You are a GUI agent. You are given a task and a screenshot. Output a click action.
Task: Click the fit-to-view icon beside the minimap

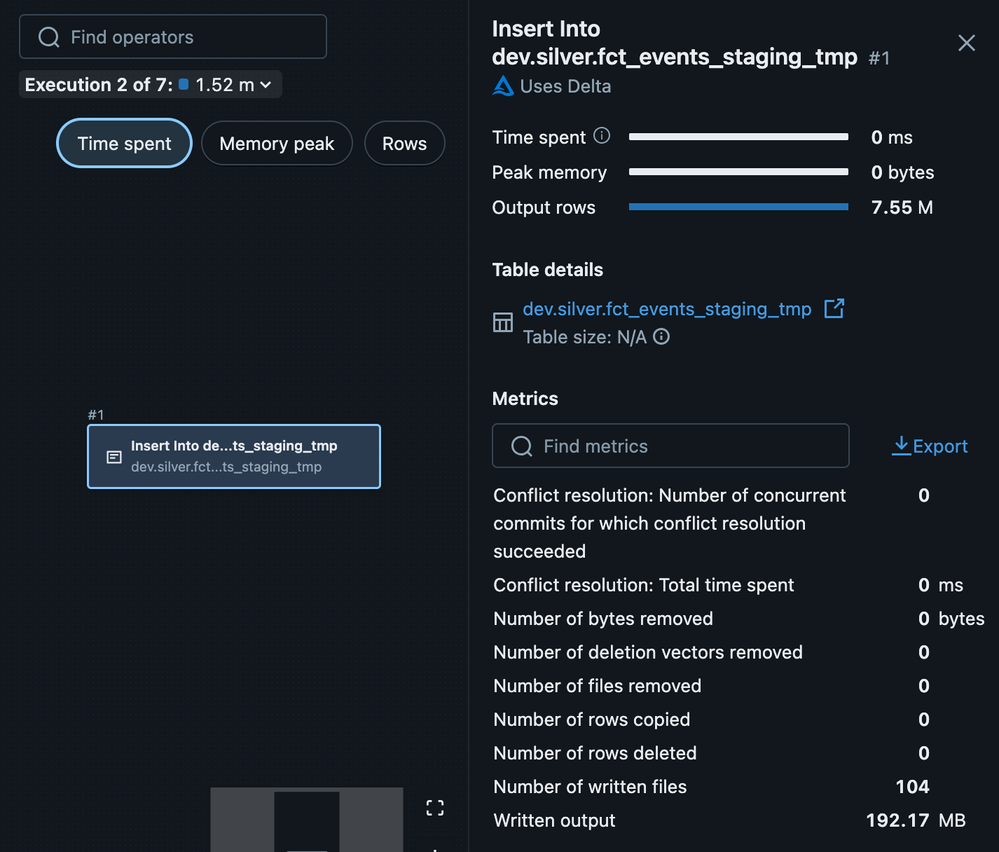435,808
